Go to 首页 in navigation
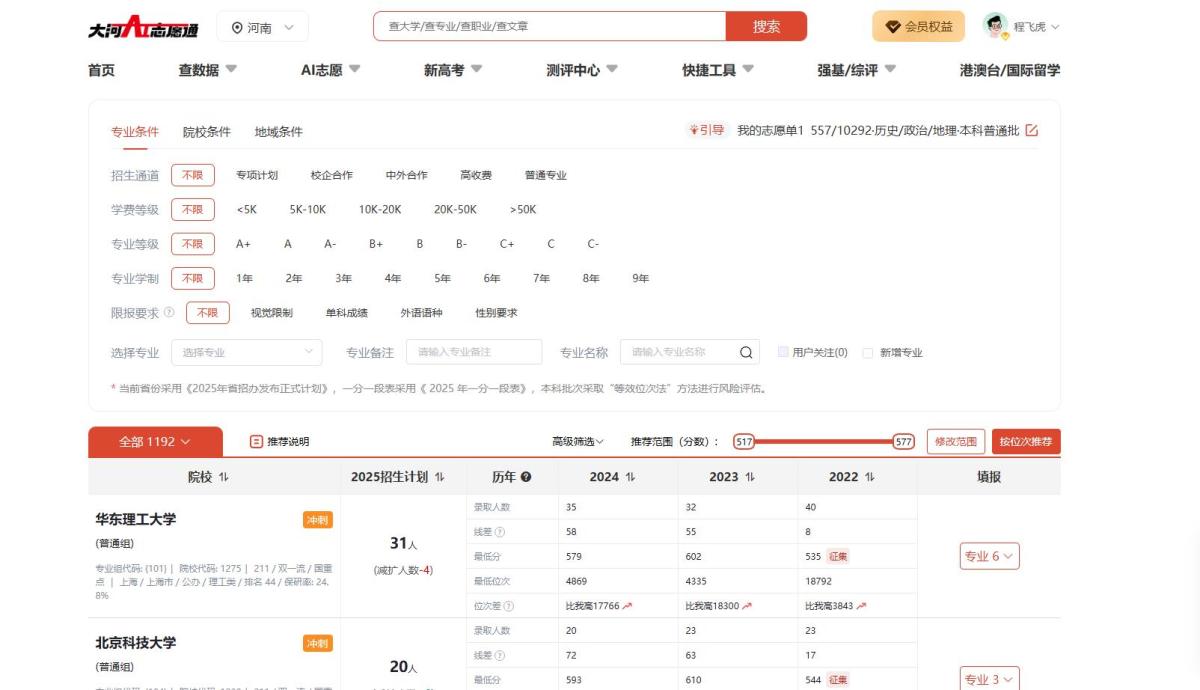The height and width of the screenshot is (690, 1200). tap(101, 70)
